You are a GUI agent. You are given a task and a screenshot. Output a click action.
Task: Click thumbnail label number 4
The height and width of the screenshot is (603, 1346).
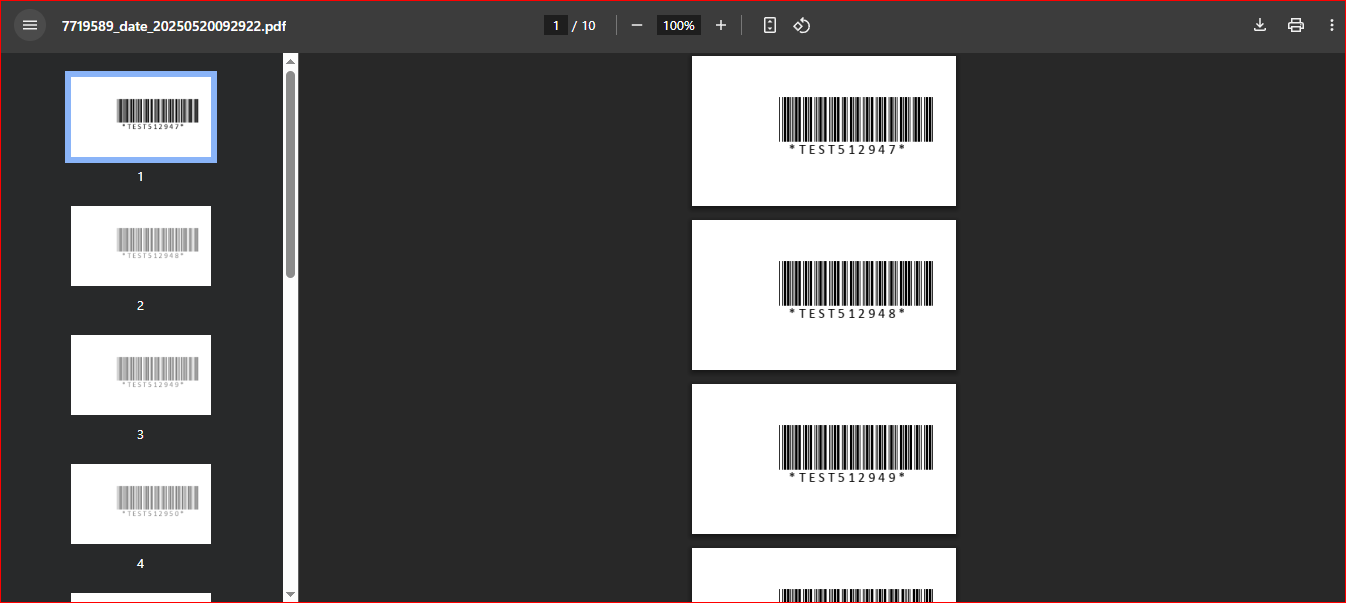pyautogui.click(x=140, y=564)
